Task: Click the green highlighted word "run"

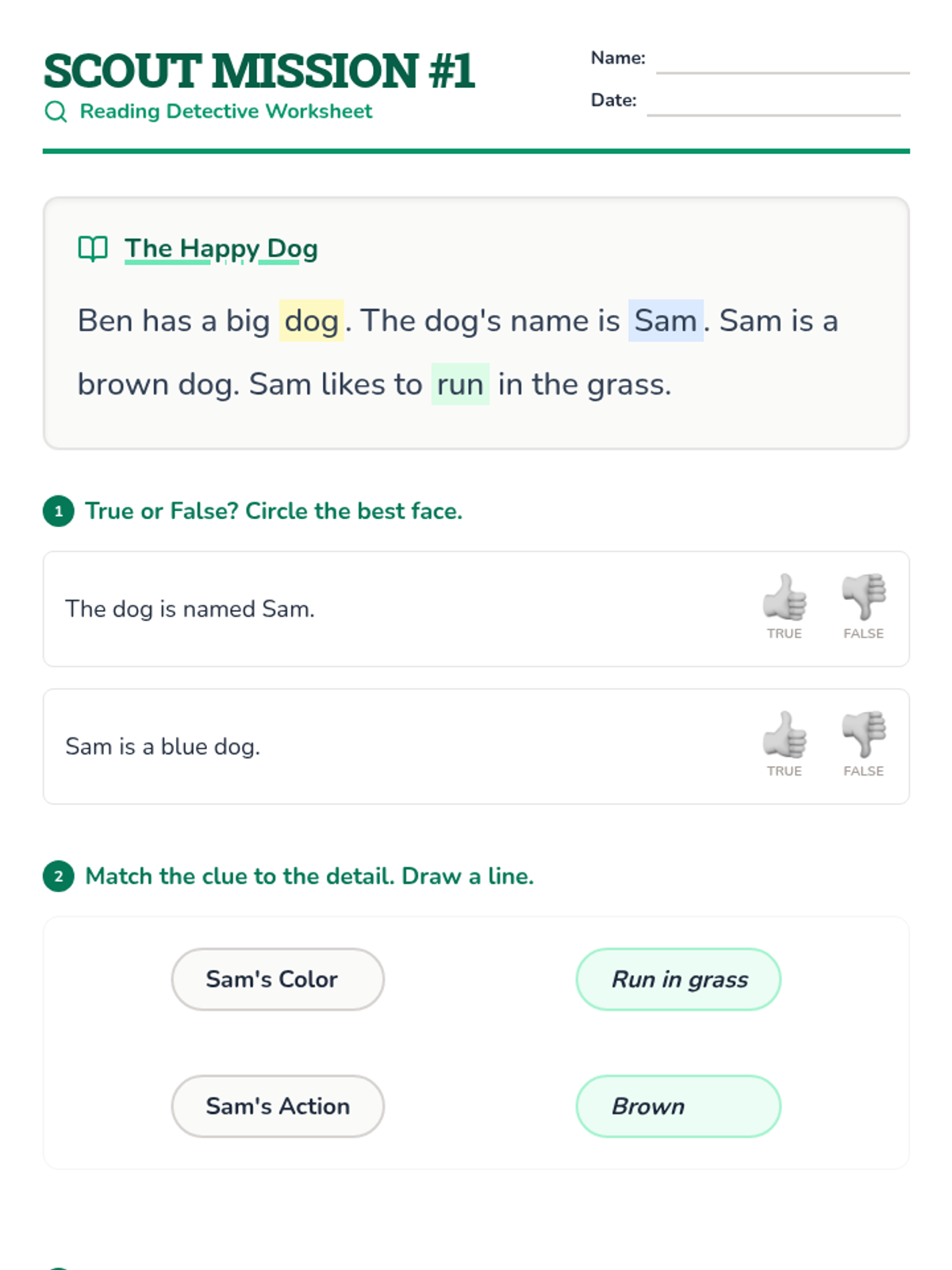Action: [460, 384]
